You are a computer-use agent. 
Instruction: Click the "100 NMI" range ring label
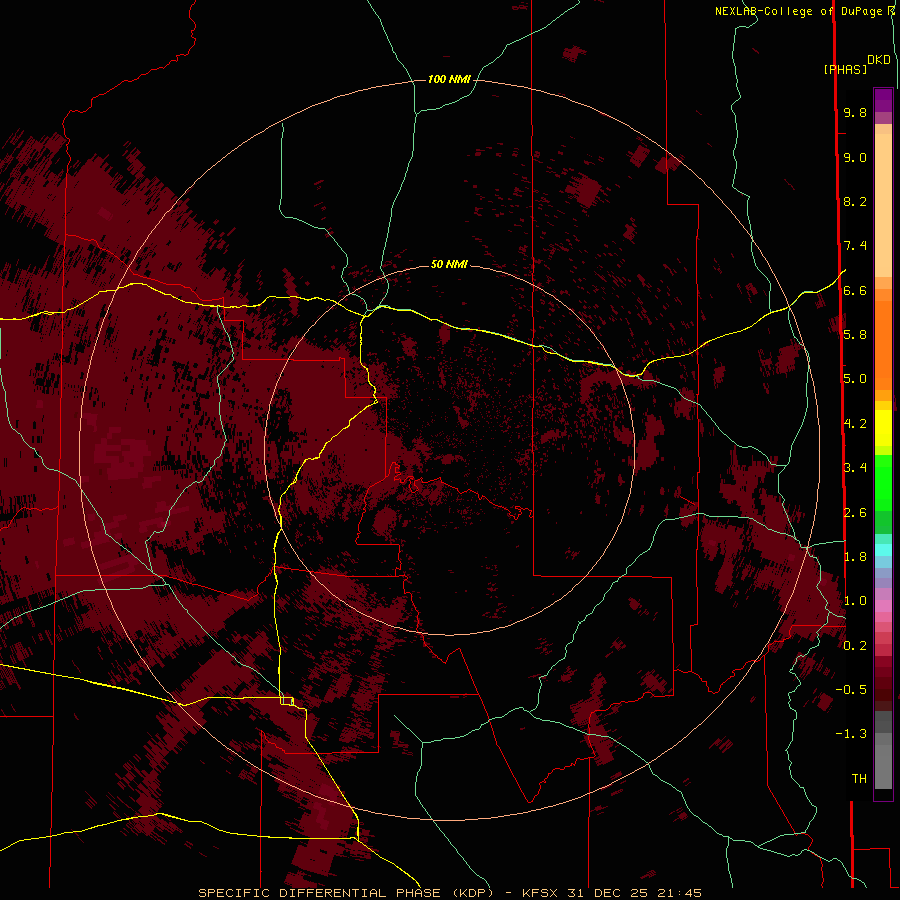(449, 79)
